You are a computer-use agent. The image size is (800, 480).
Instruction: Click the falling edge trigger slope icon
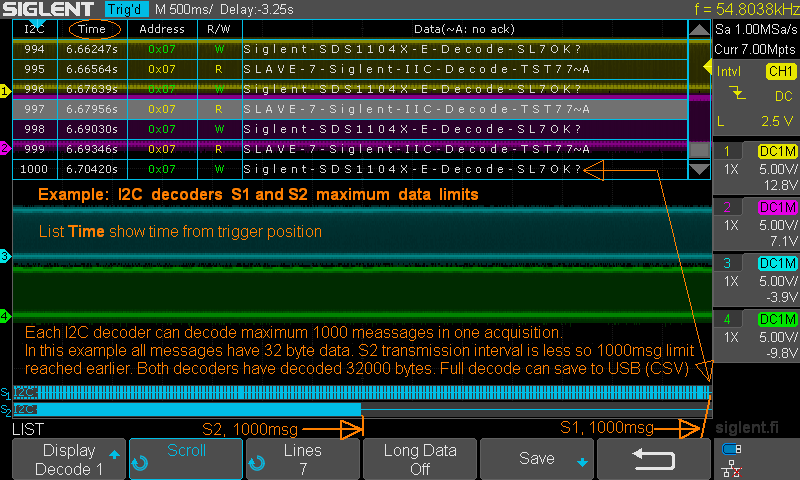737,93
